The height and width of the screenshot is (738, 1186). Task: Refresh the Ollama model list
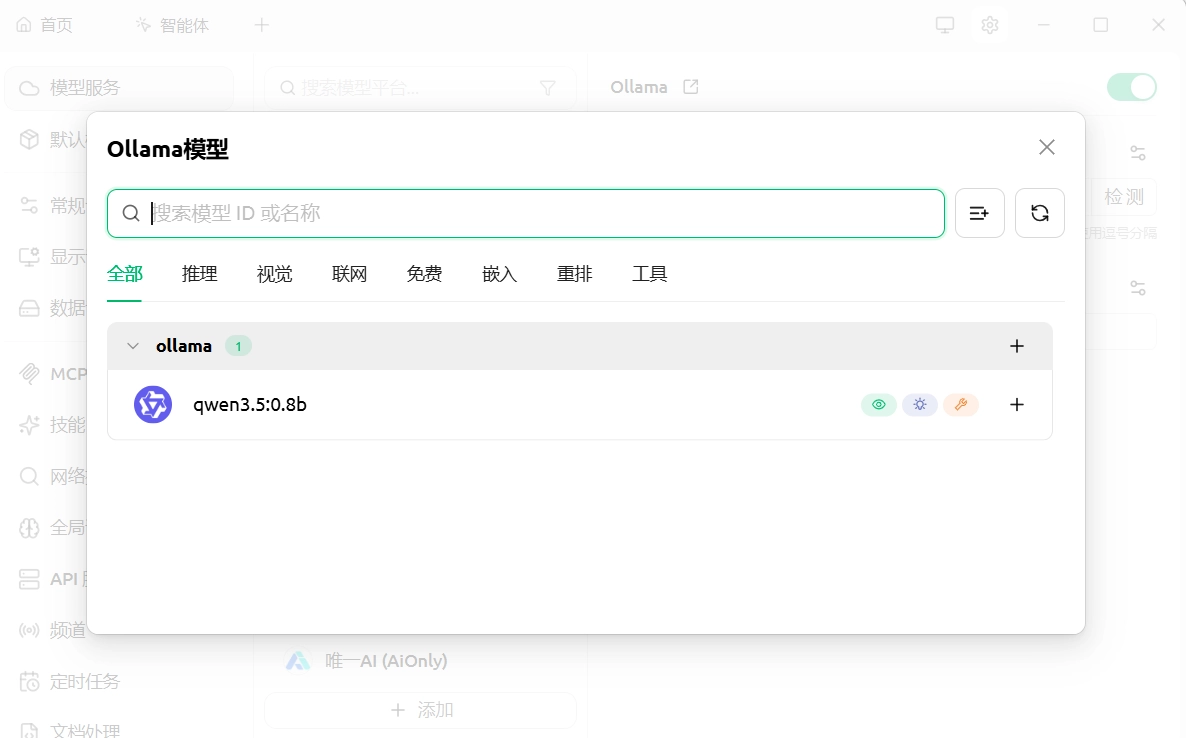1040,213
